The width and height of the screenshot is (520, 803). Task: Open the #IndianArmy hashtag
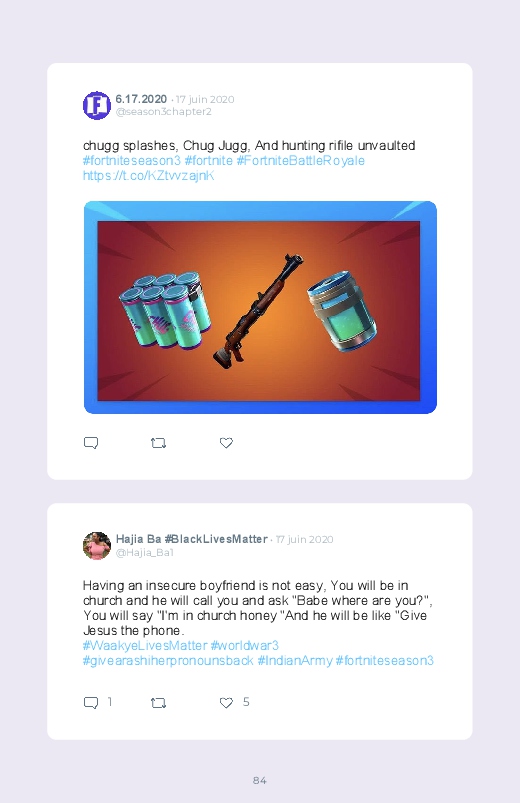(x=295, y=661)
